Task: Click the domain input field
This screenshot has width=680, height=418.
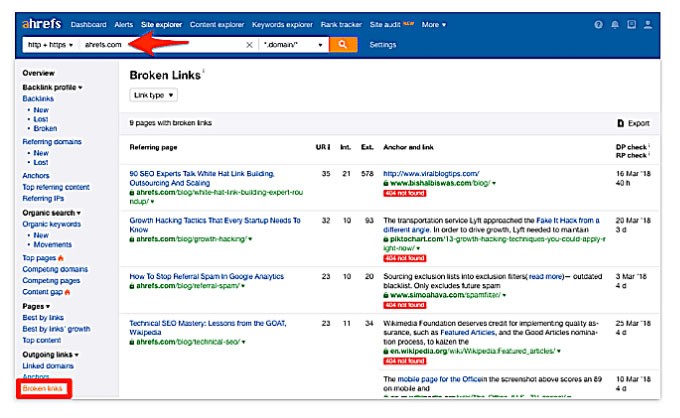Action: point(163,45)
